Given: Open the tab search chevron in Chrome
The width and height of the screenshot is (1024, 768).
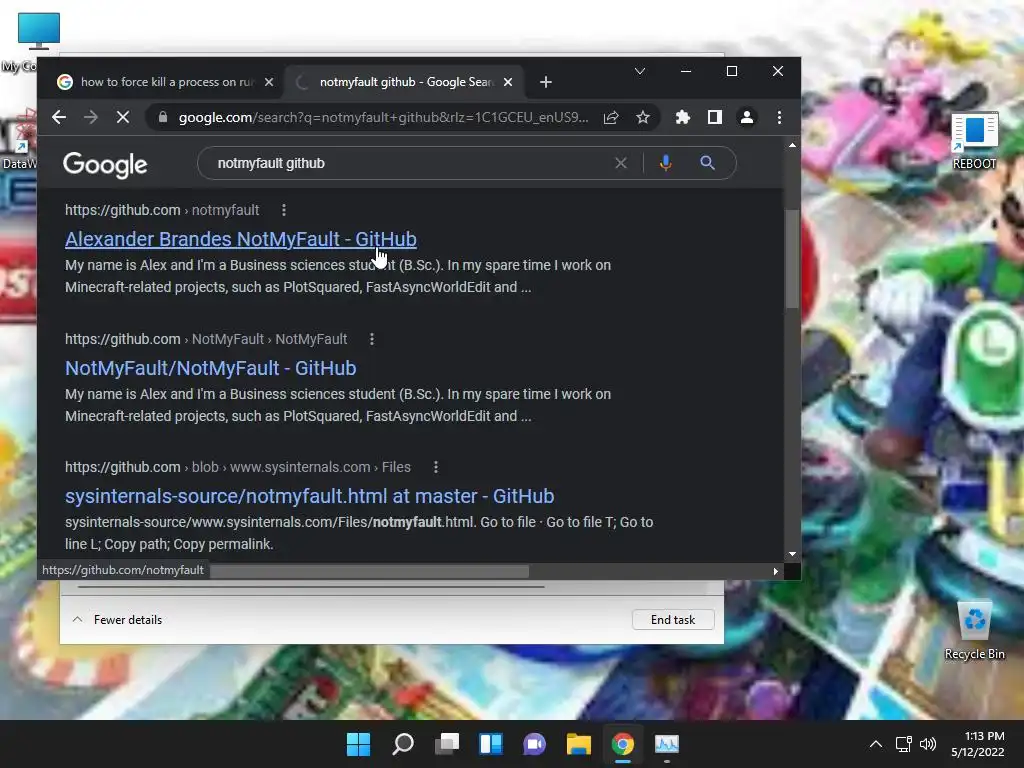Looking at the screenshot, I should point(640,71).
